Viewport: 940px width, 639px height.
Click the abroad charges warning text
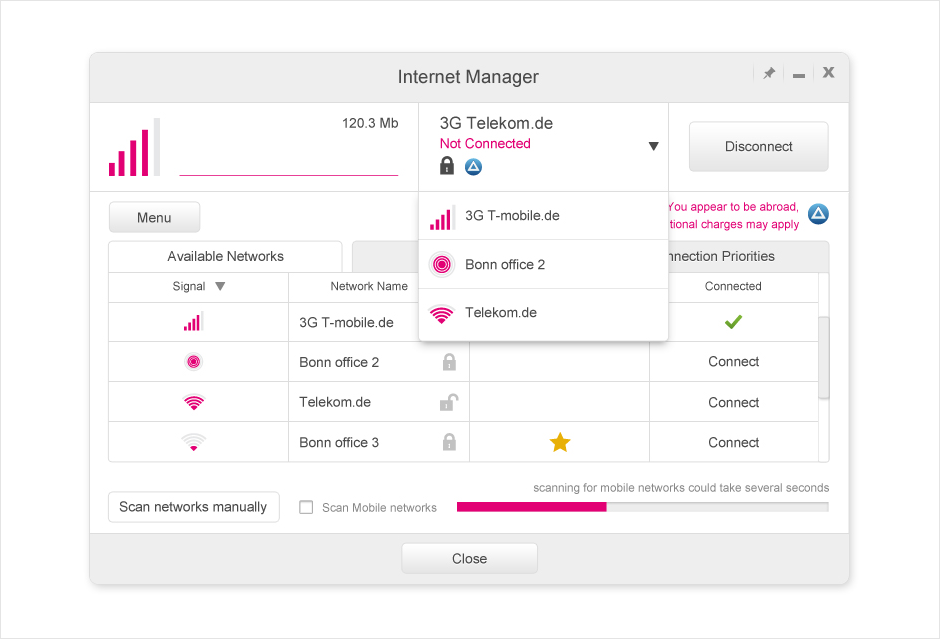(734, 216)
